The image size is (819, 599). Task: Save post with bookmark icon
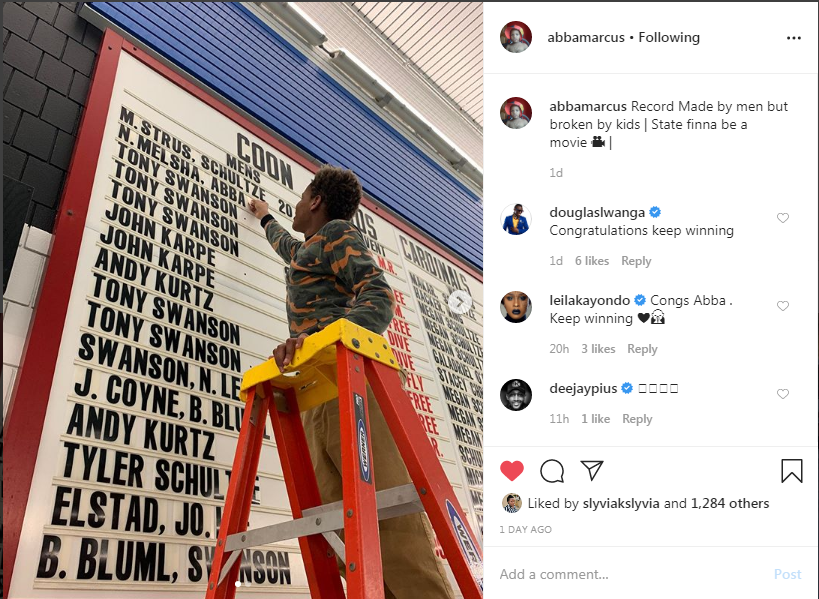792,471
